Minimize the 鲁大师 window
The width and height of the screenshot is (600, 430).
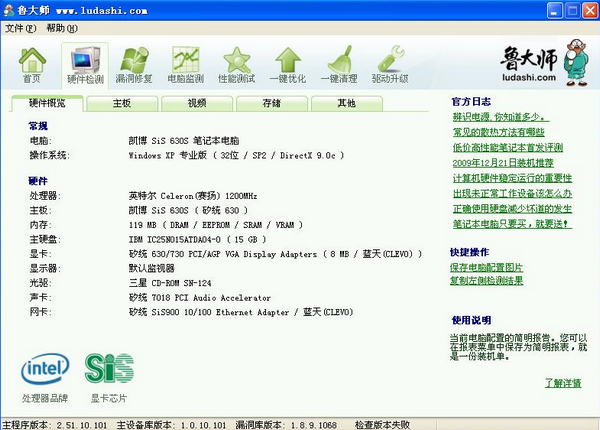coord(555,10)
